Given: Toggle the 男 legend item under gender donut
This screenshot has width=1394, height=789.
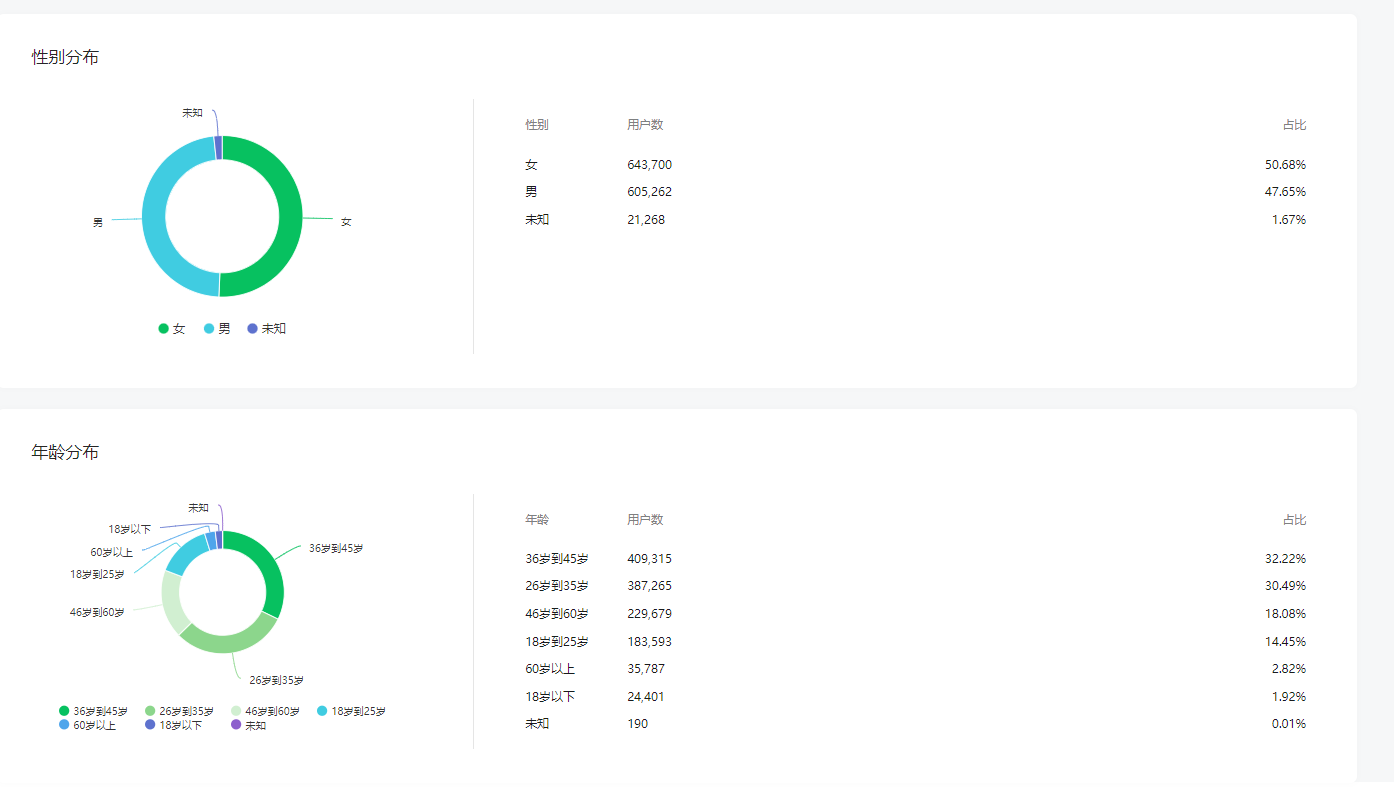Looking at the screenshot, I should [x=217, y=329].
